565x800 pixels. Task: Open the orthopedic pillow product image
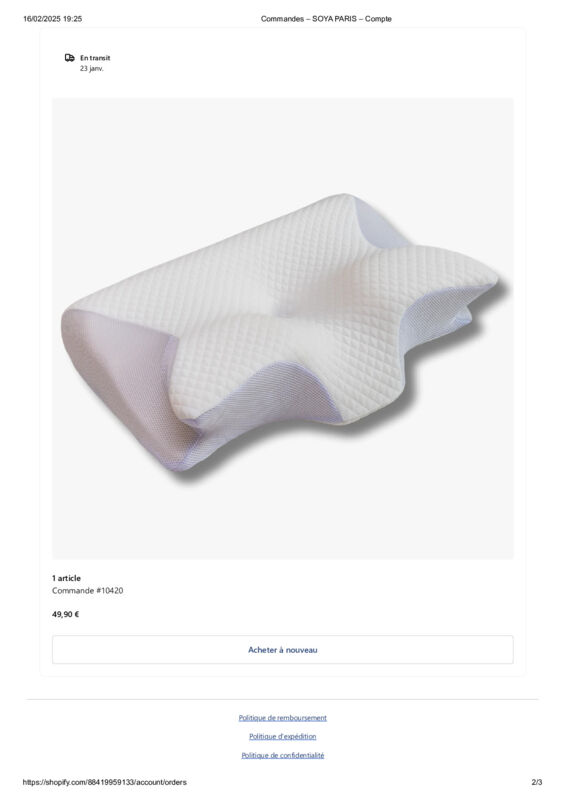pos(283,329)
